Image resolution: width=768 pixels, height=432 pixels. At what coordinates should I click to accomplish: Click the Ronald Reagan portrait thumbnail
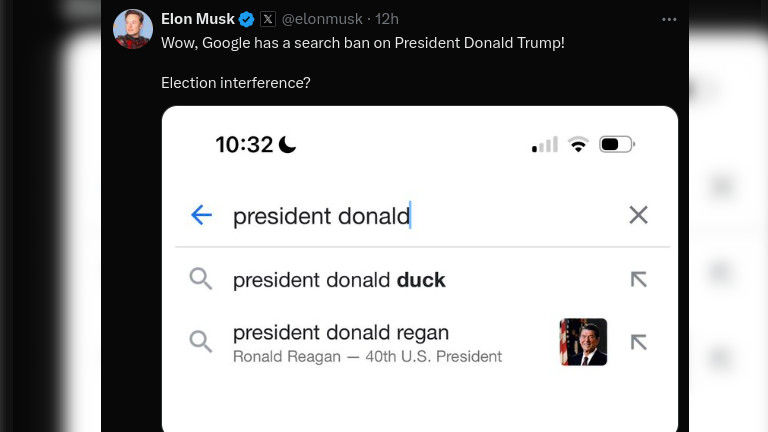coord(584,342)
